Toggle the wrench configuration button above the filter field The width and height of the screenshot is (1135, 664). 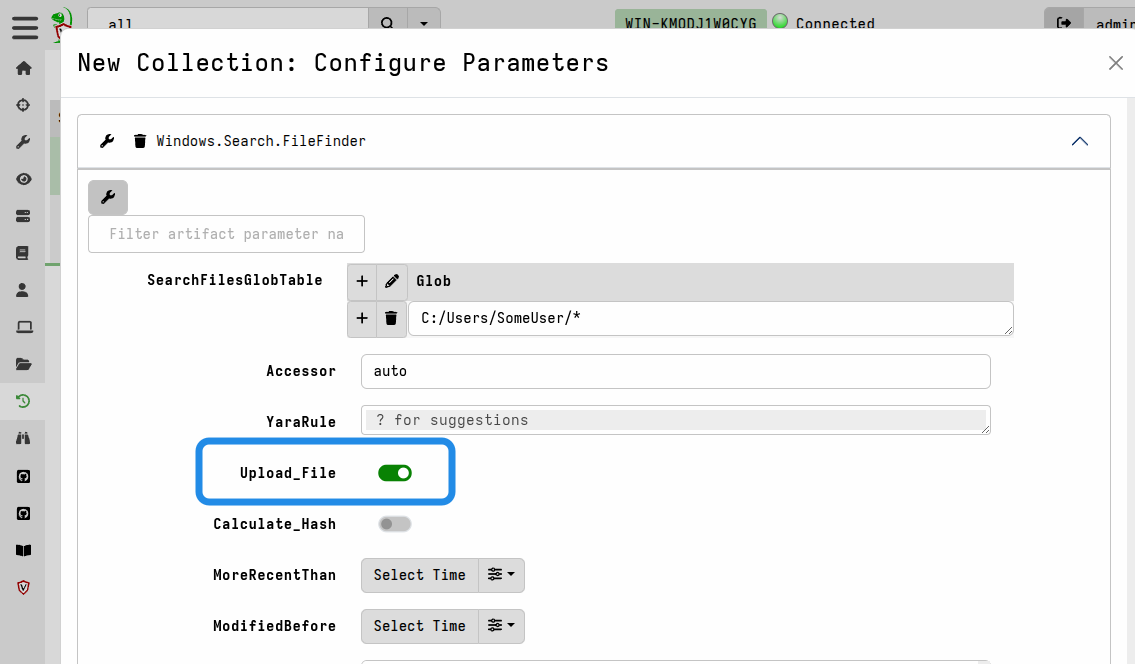coord(107,197)
